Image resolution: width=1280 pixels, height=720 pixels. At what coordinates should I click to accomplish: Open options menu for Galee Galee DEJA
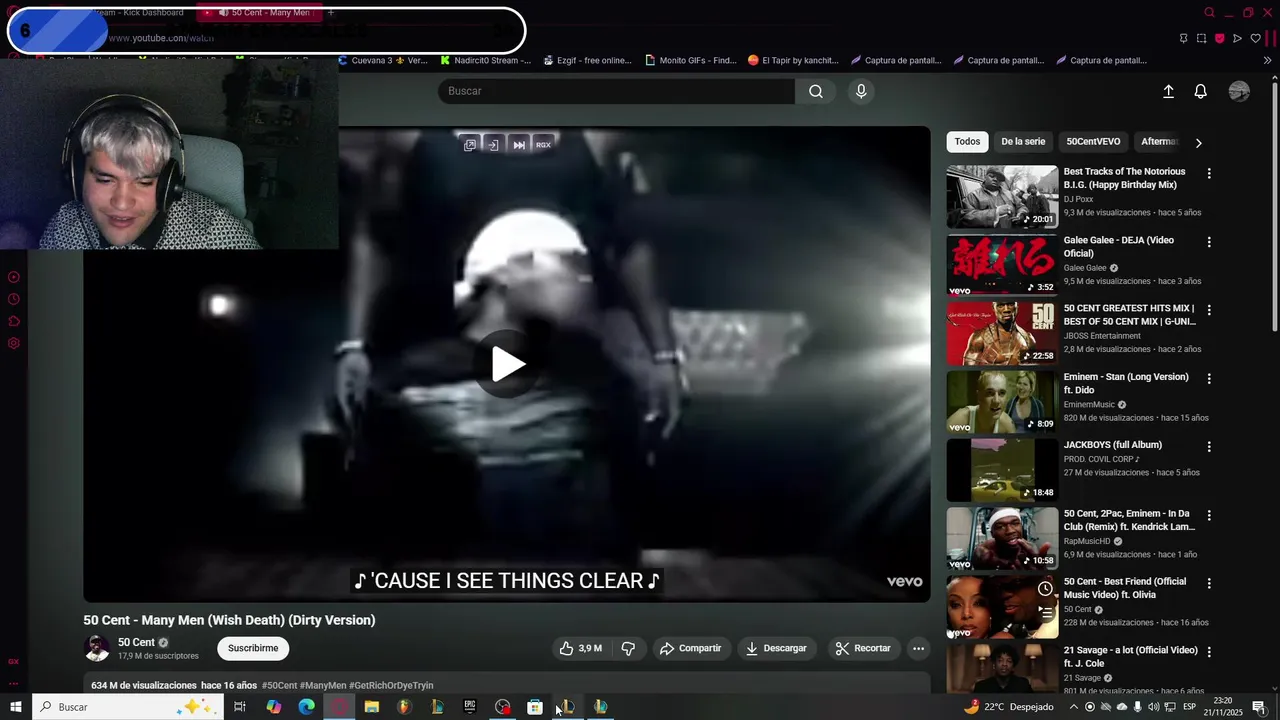coord(1209,242)
